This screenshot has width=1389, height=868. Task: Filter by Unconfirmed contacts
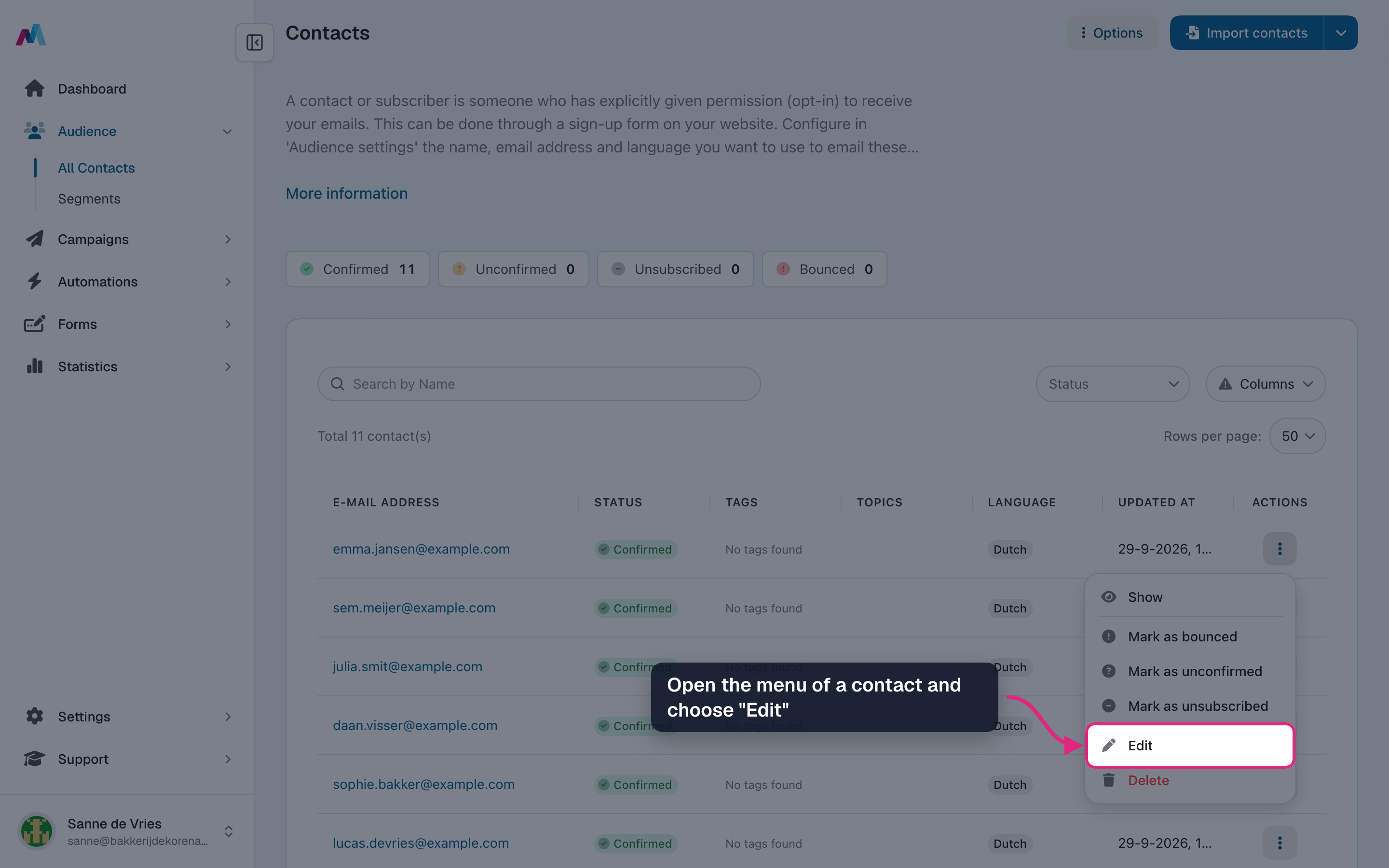click(x=513, y=269)
